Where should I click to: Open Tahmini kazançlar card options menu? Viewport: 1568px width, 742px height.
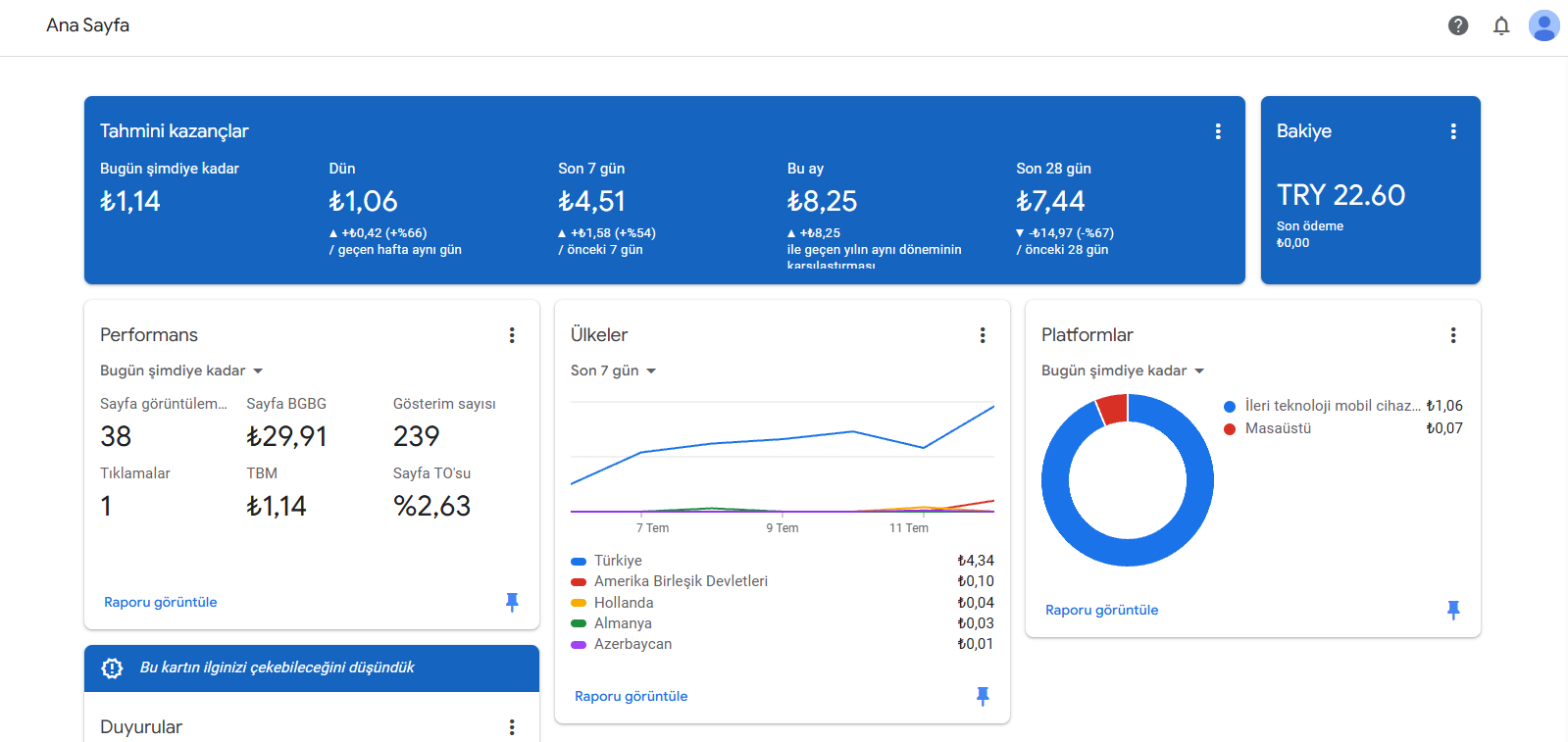pos(1218,131)
